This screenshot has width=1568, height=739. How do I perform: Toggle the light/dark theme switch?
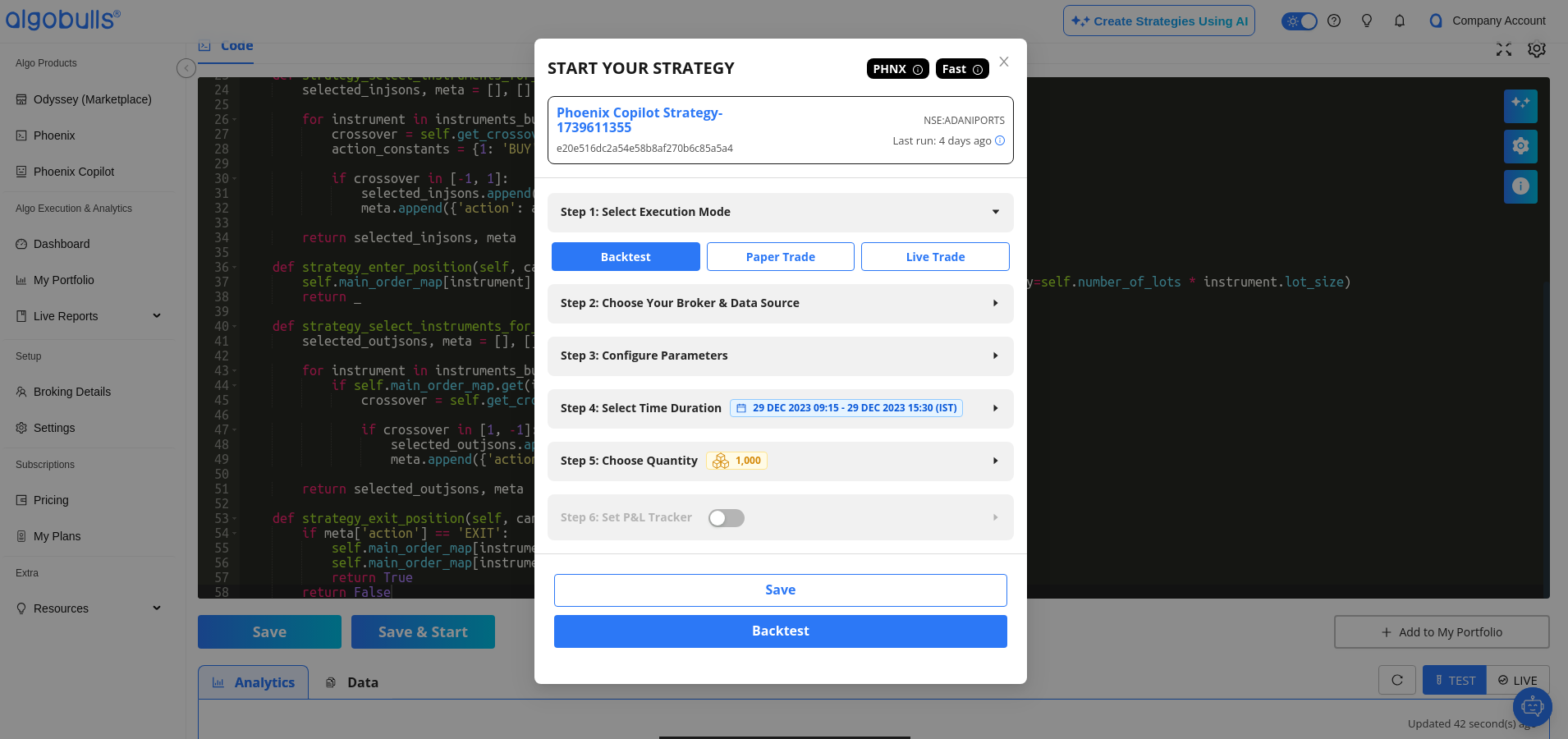(1300, 21)
